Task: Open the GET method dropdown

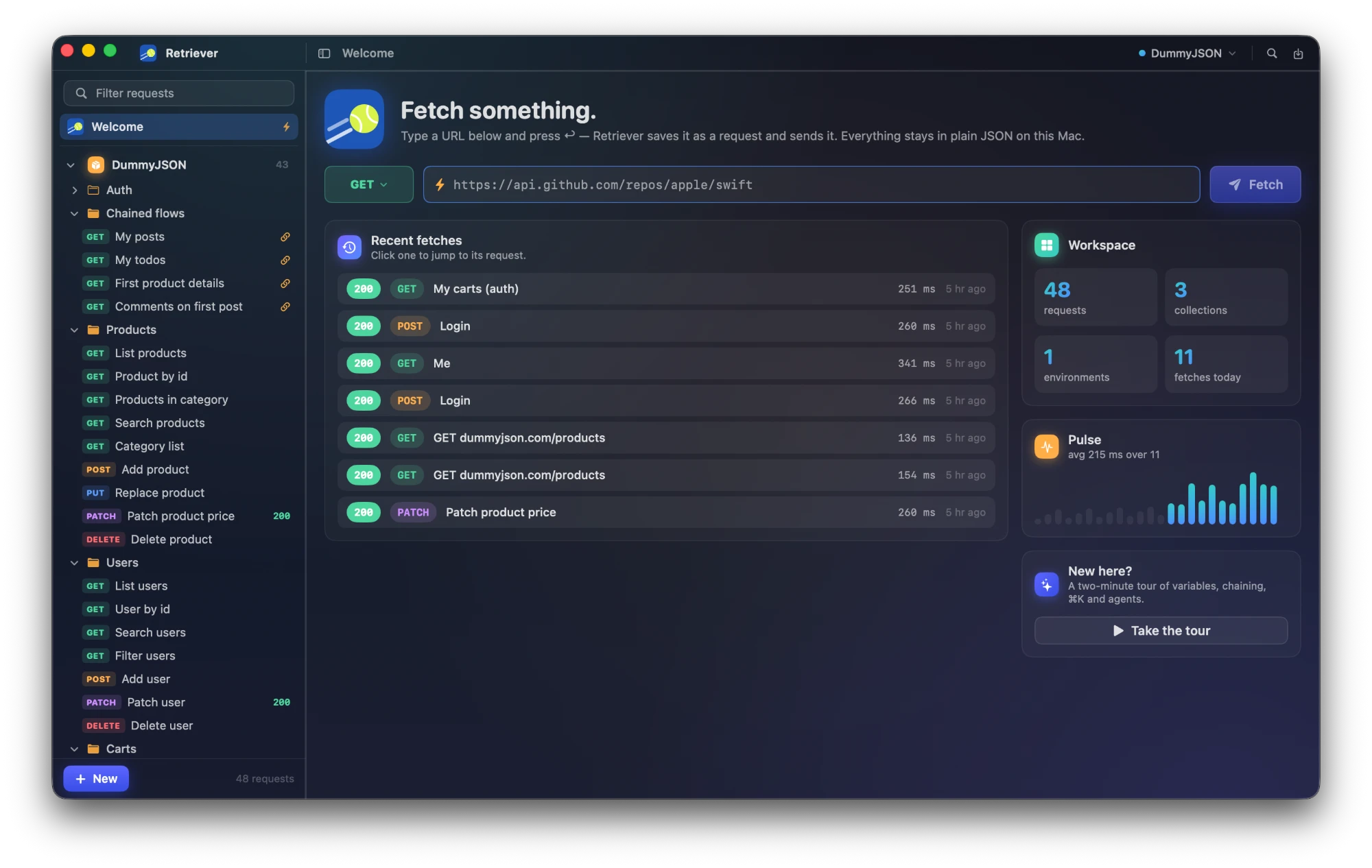Action: [x=368, y=184]
